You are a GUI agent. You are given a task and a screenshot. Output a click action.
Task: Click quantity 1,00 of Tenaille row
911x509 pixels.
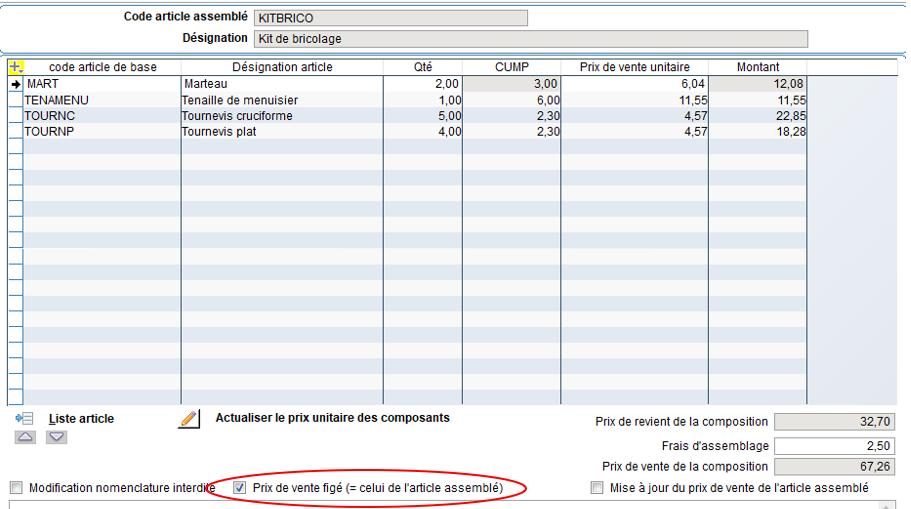(423, 100)
